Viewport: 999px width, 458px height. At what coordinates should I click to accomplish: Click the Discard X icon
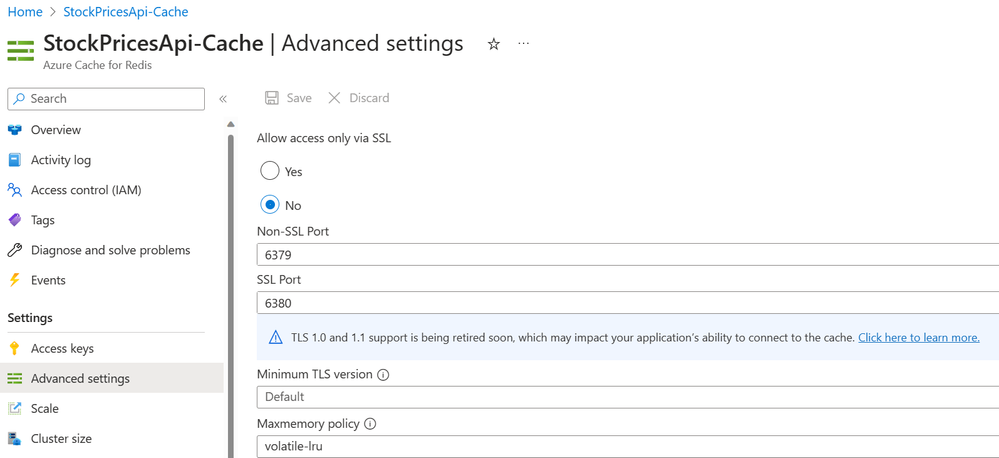(335, 98)
